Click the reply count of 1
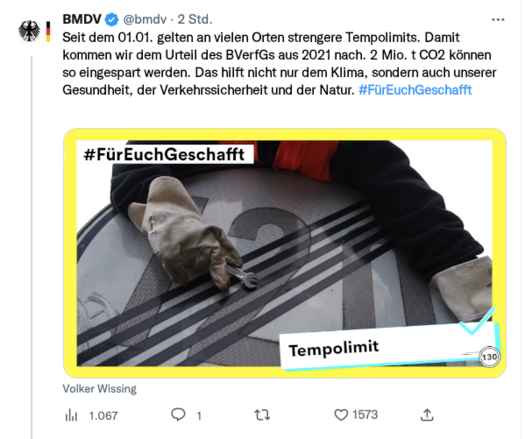This screenshot has width=525, height=439. pos(199,416)
